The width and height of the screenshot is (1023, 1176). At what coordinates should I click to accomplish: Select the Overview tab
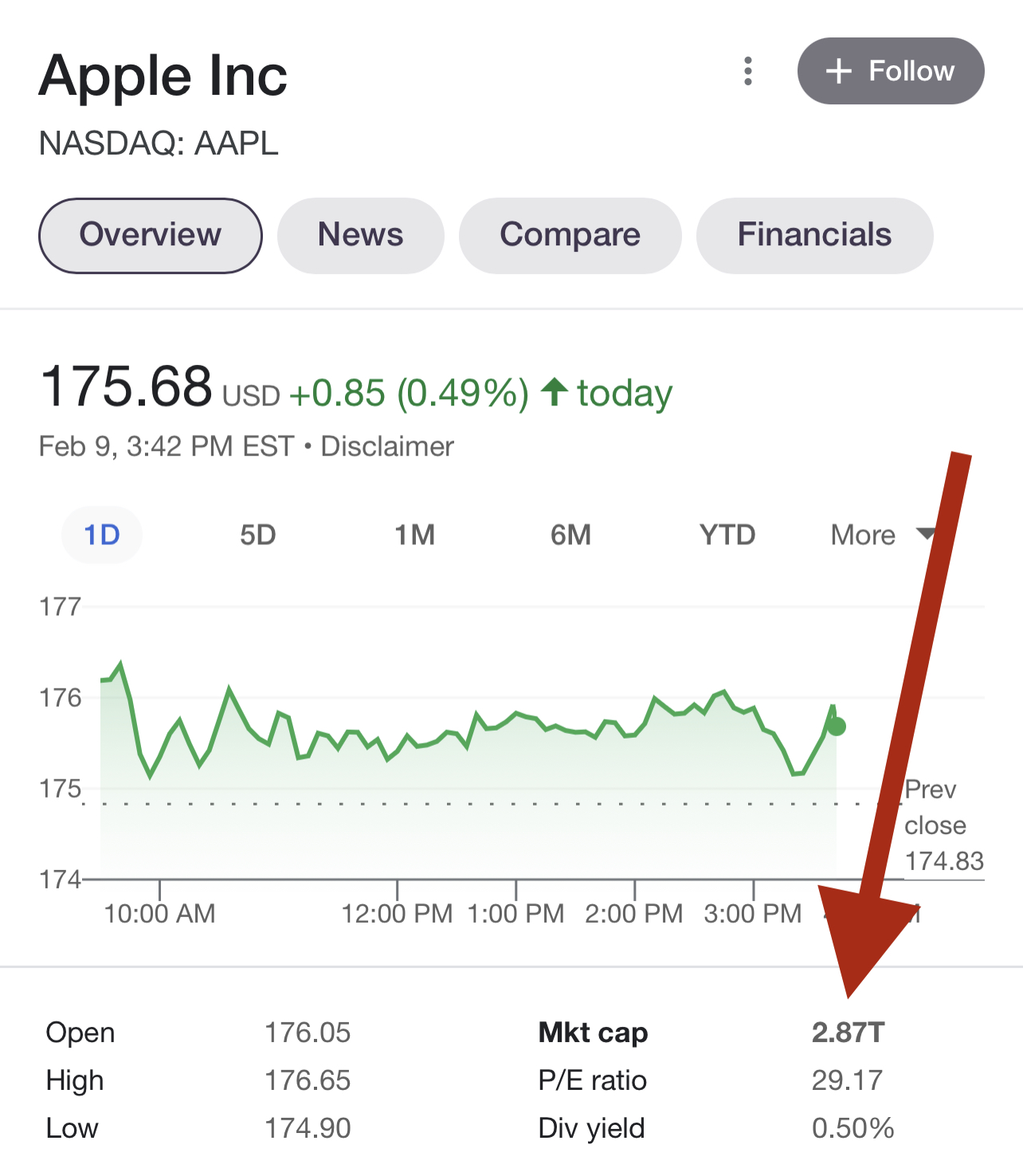(151, 235)
